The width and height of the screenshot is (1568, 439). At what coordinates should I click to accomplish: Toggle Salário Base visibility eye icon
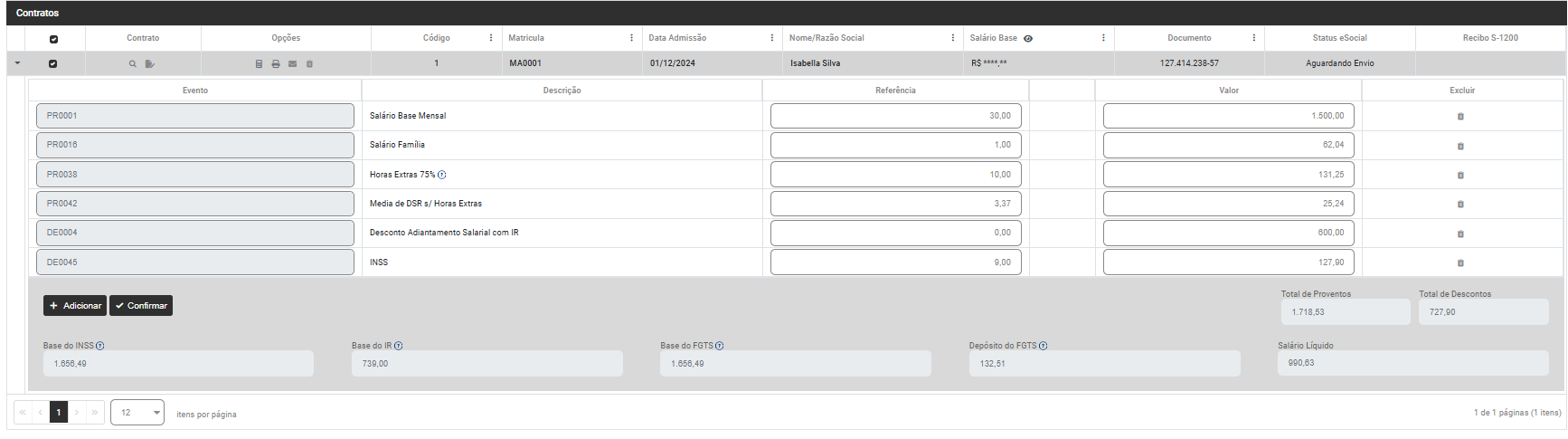(x=1028, y=39)
